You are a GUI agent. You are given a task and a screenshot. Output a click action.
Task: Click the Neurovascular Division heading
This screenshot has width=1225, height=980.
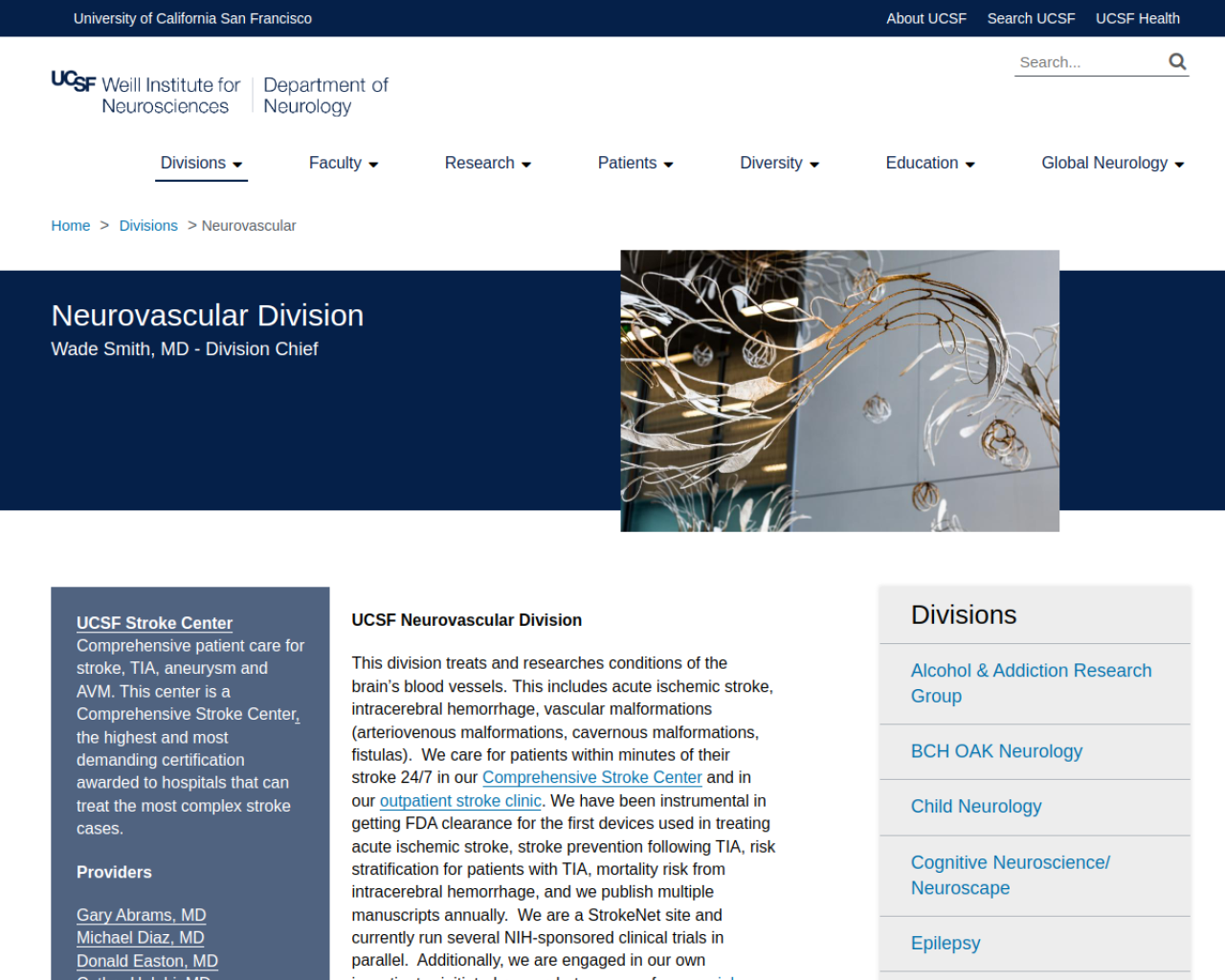coord(208,315)
